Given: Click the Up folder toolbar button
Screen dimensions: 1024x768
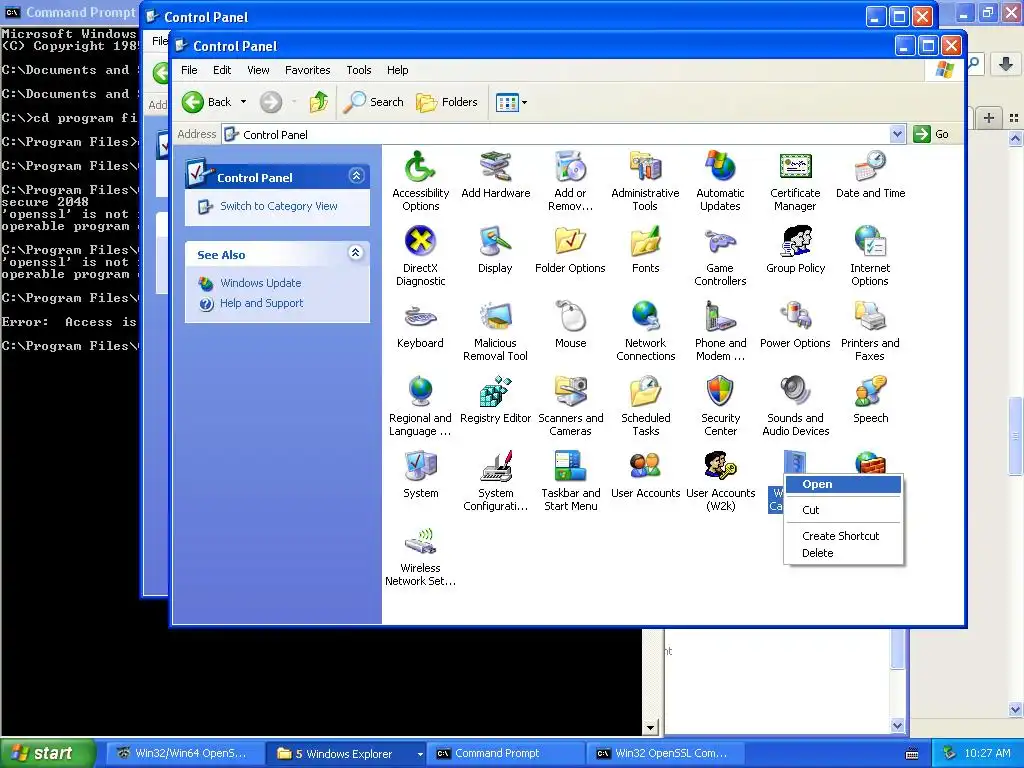Looking at the screenshot, I should (x=319, y=102).
